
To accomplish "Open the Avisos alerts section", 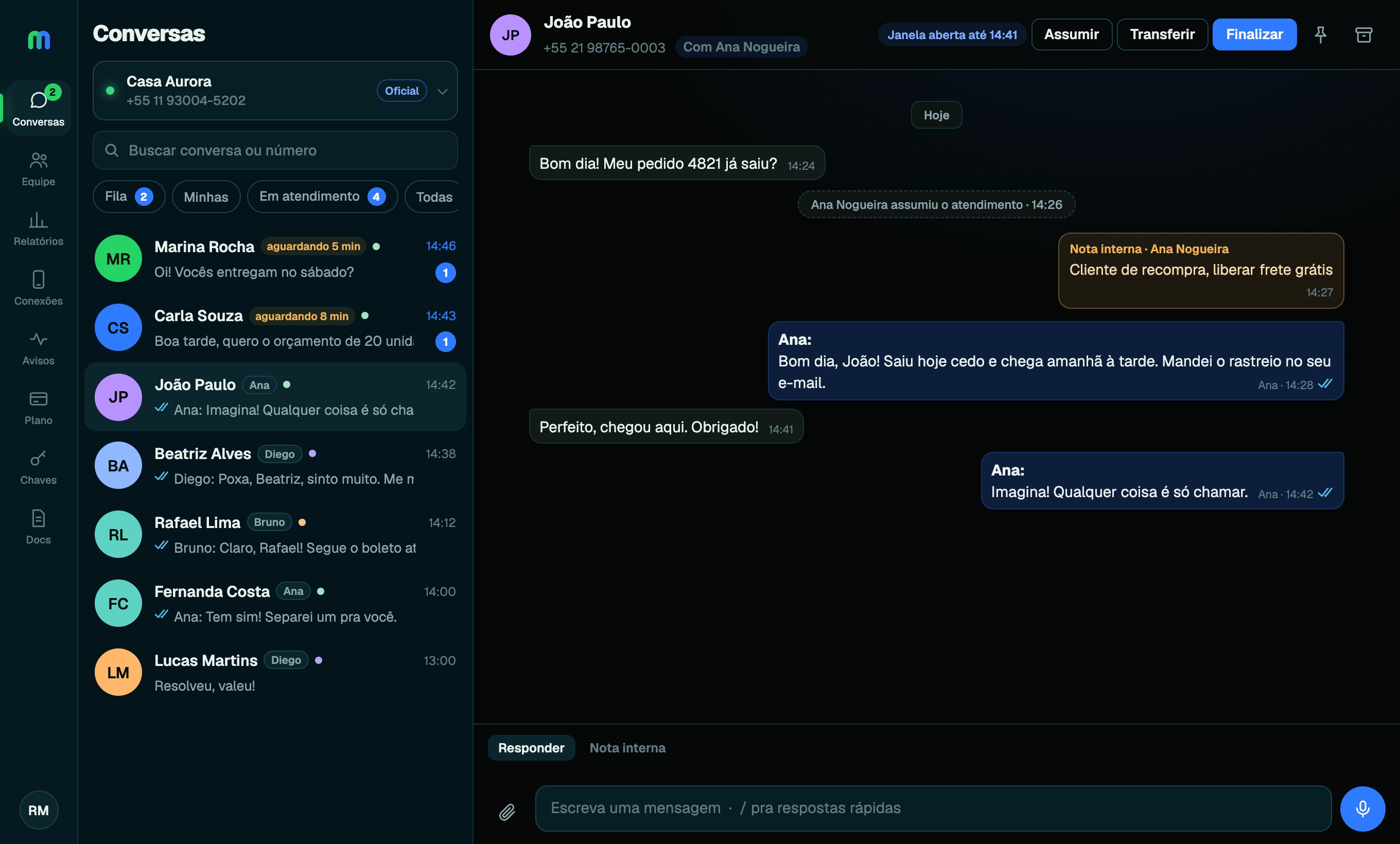I will (x=39, y=347).
